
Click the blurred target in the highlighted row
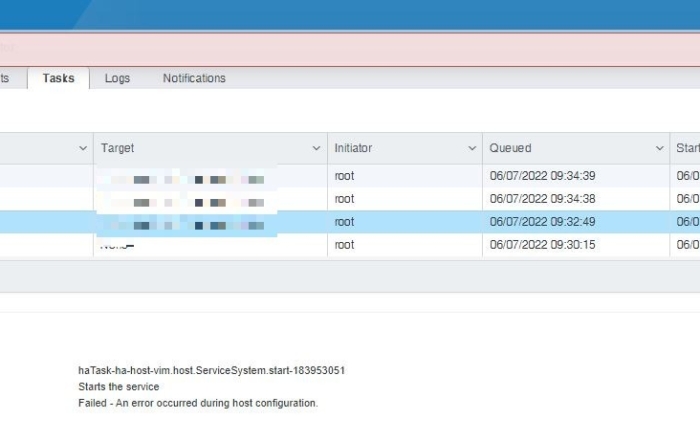pyautogui.click(x=185, y=223)
